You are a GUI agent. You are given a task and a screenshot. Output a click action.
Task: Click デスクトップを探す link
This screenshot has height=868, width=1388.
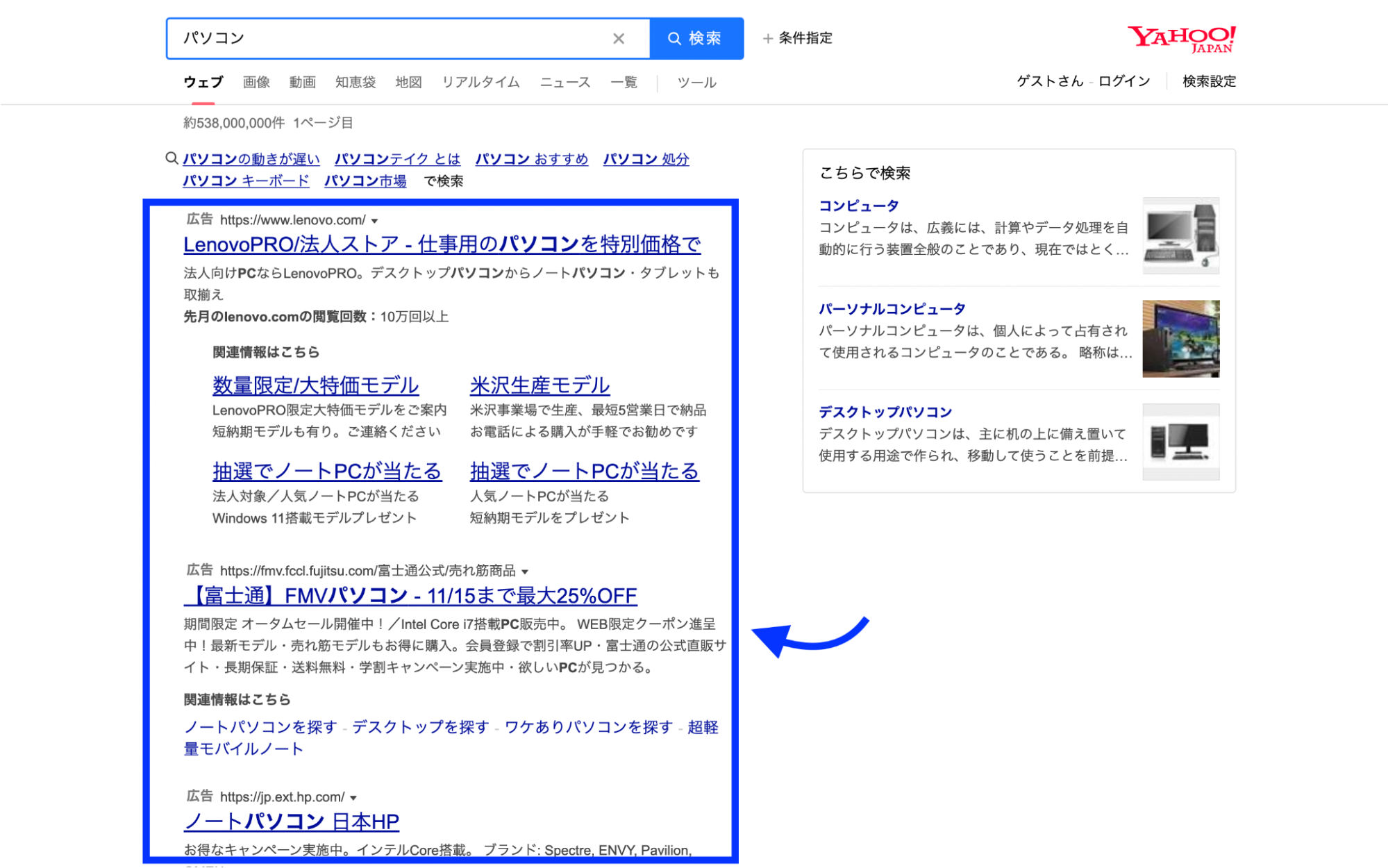pos(421,727)
